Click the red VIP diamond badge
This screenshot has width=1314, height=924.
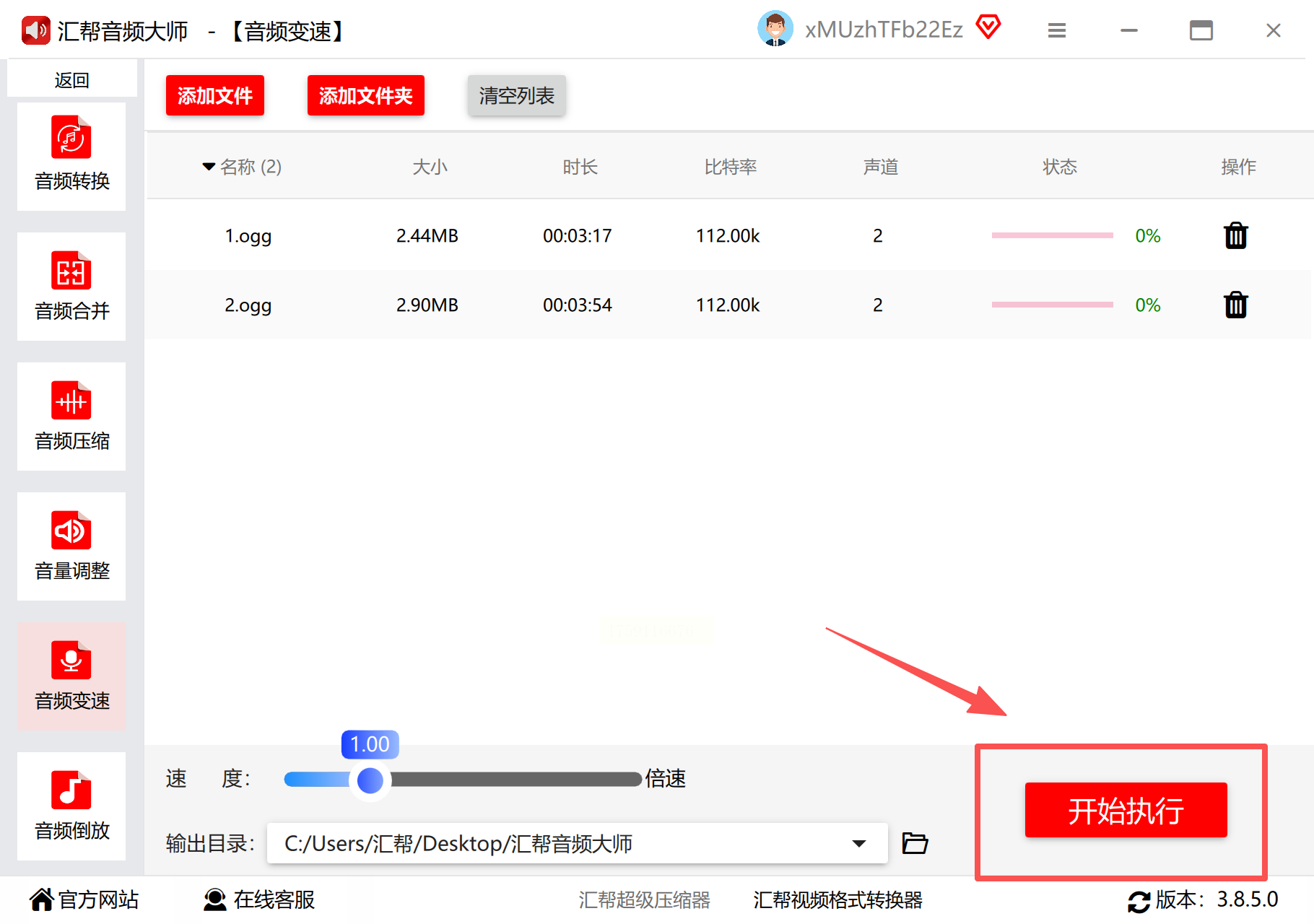click(x=988, y=27)
